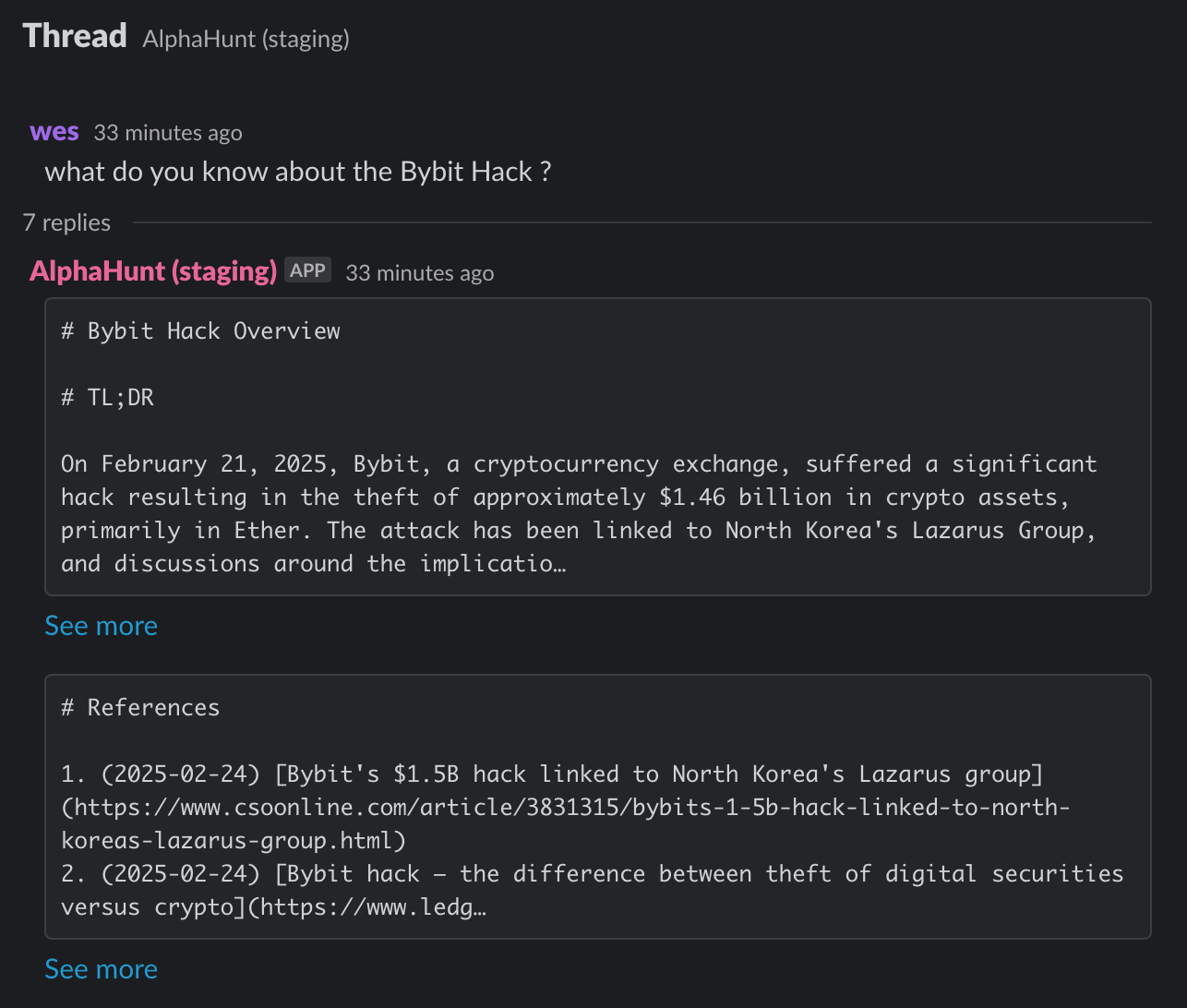1187x1008 pixels.
Task: Click the February 21, 2025 summary paragraph
Action: [x=578, y=513]
